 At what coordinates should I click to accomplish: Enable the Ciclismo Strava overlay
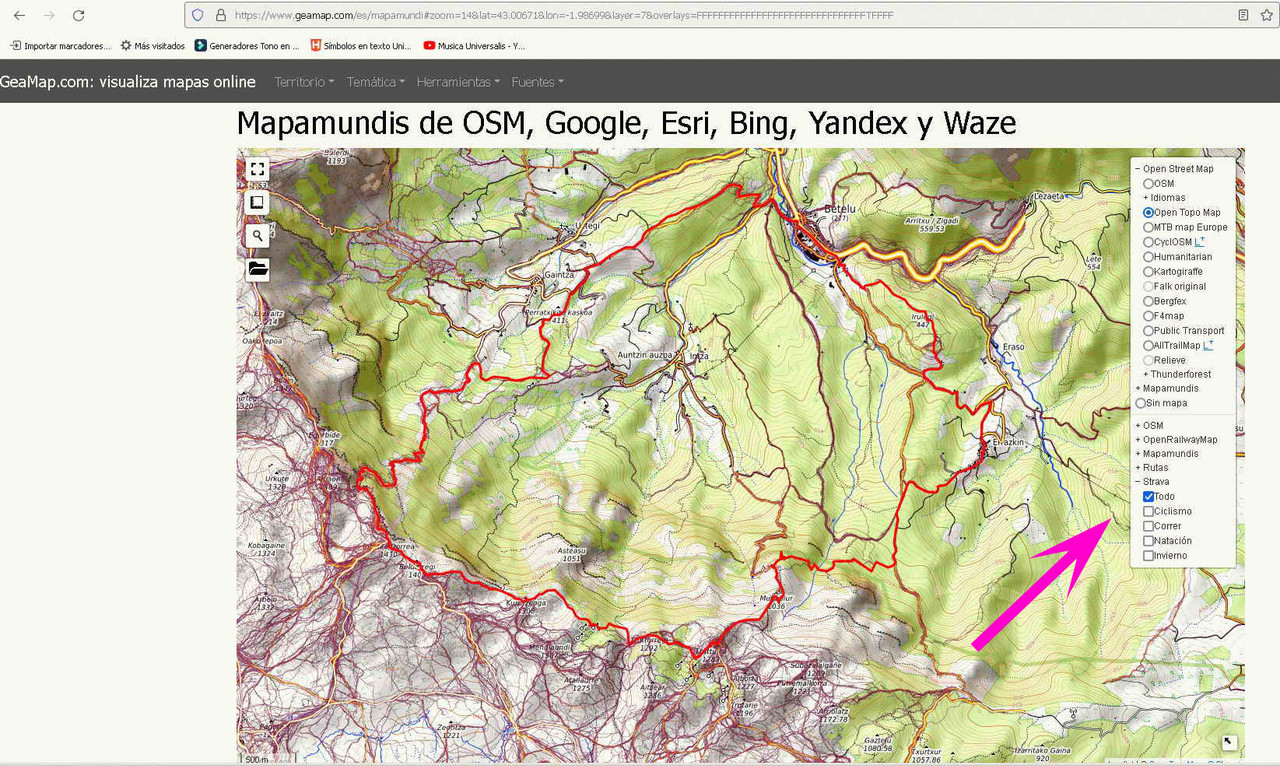[x=1148, y=511]
